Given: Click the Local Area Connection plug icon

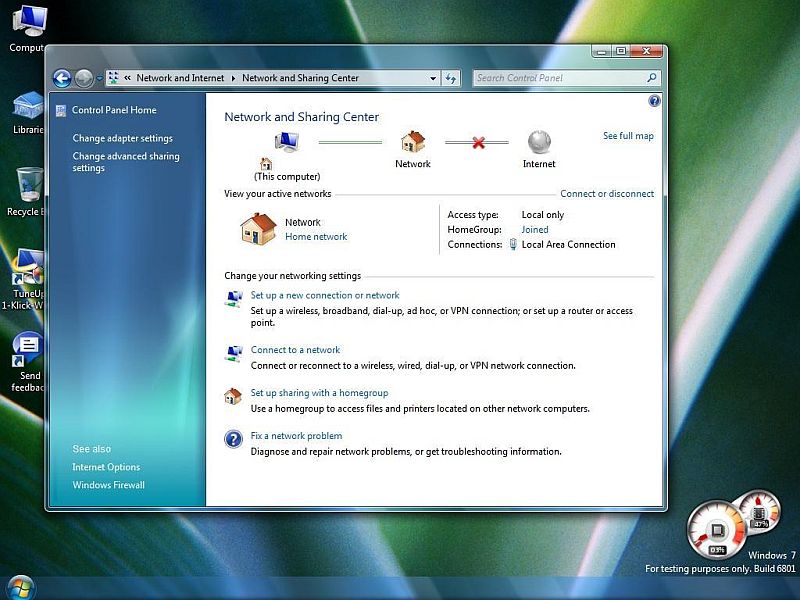Looking at the screenshot, I should tap(513, 244).
